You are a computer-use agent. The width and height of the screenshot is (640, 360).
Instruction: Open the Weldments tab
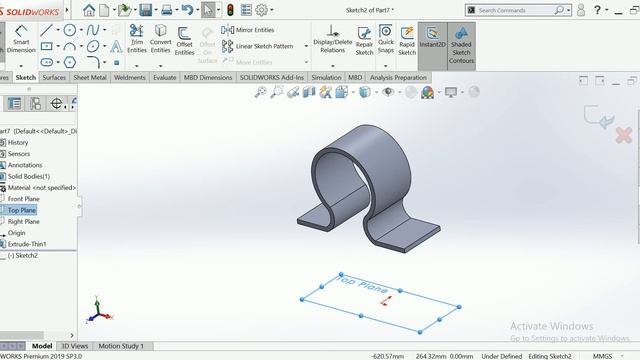point(129,78)
